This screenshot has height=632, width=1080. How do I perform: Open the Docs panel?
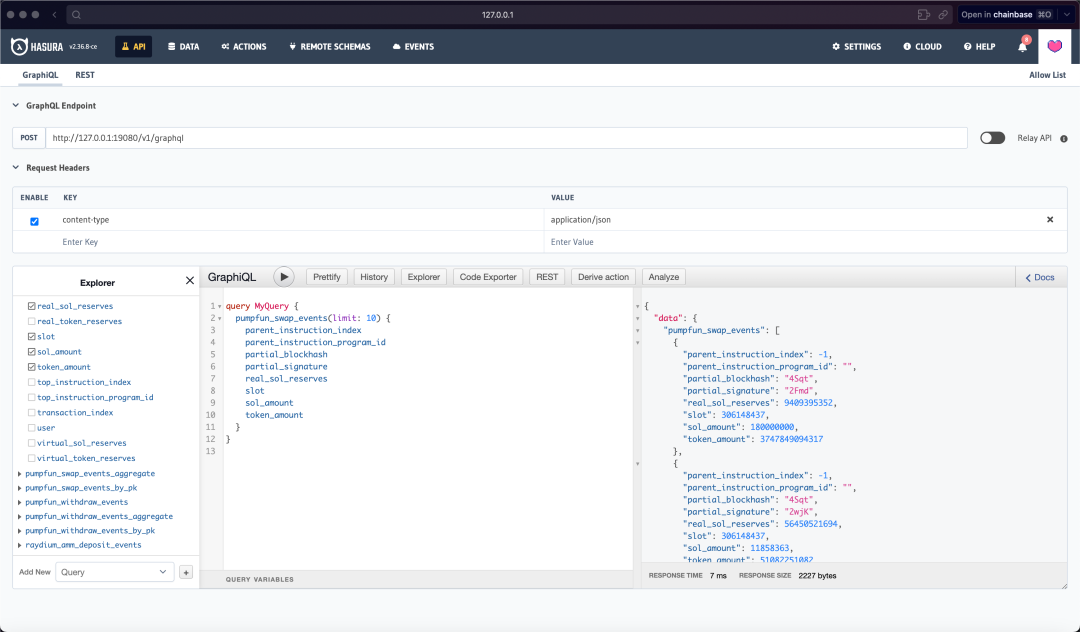click(1040, 277)
